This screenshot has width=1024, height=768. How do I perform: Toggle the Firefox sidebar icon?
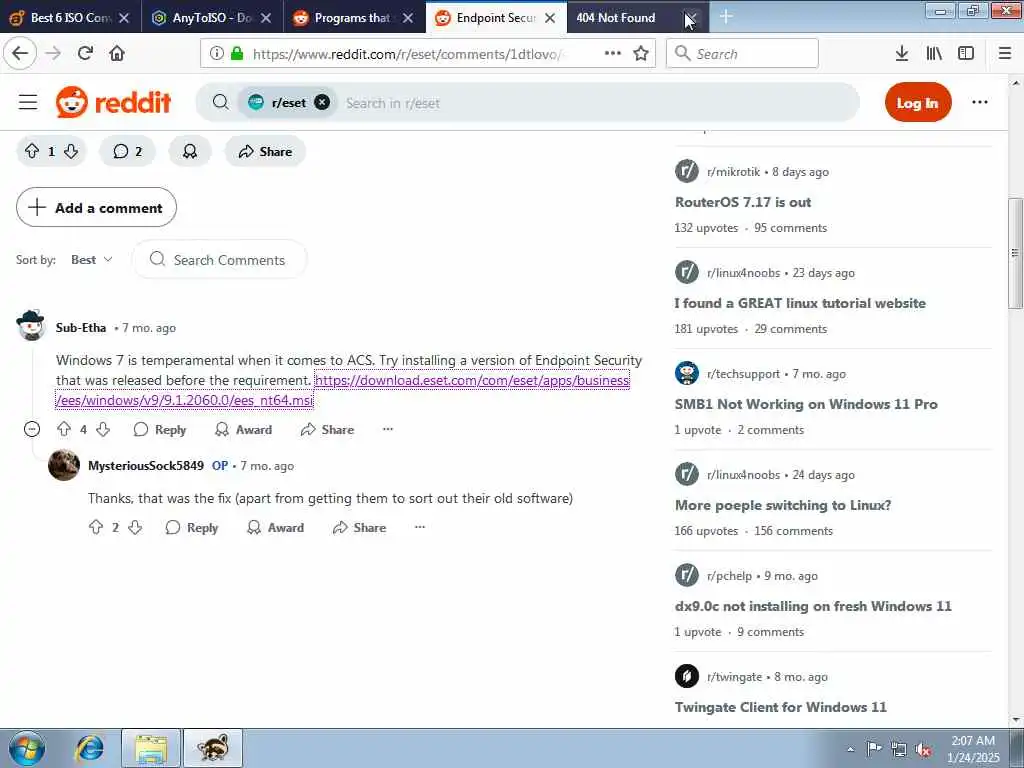coord(966,53)
